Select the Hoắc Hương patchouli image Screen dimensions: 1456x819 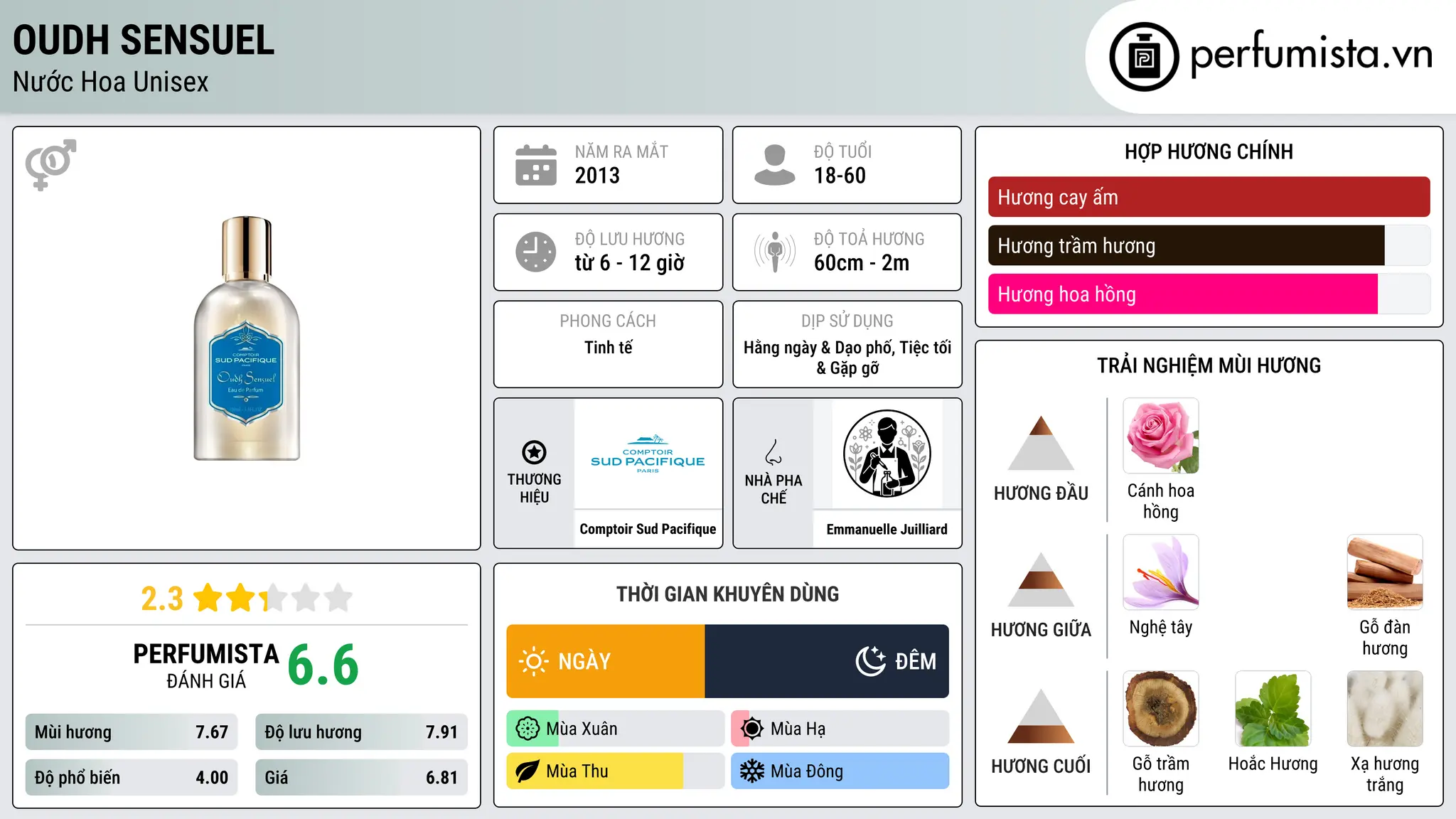(1273, 709)
